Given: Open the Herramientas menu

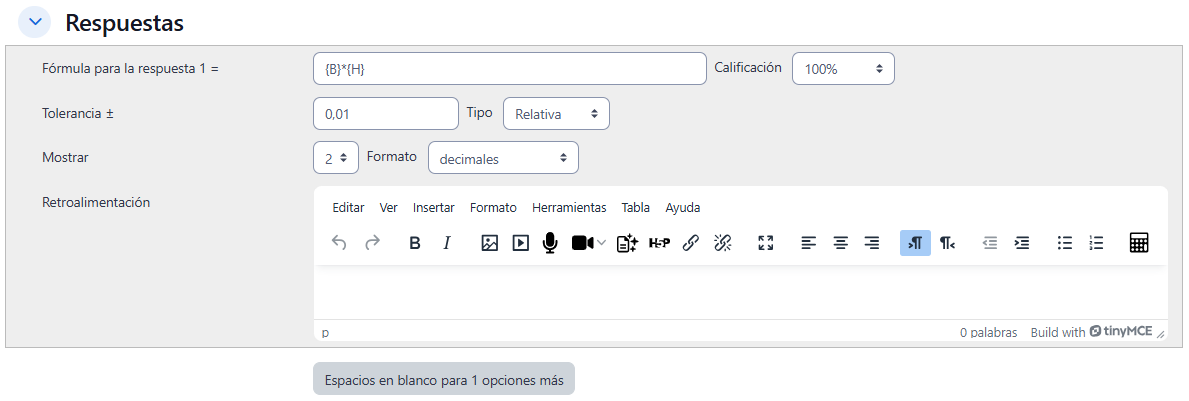Looking at the screenshot, I should pos(569,208).
